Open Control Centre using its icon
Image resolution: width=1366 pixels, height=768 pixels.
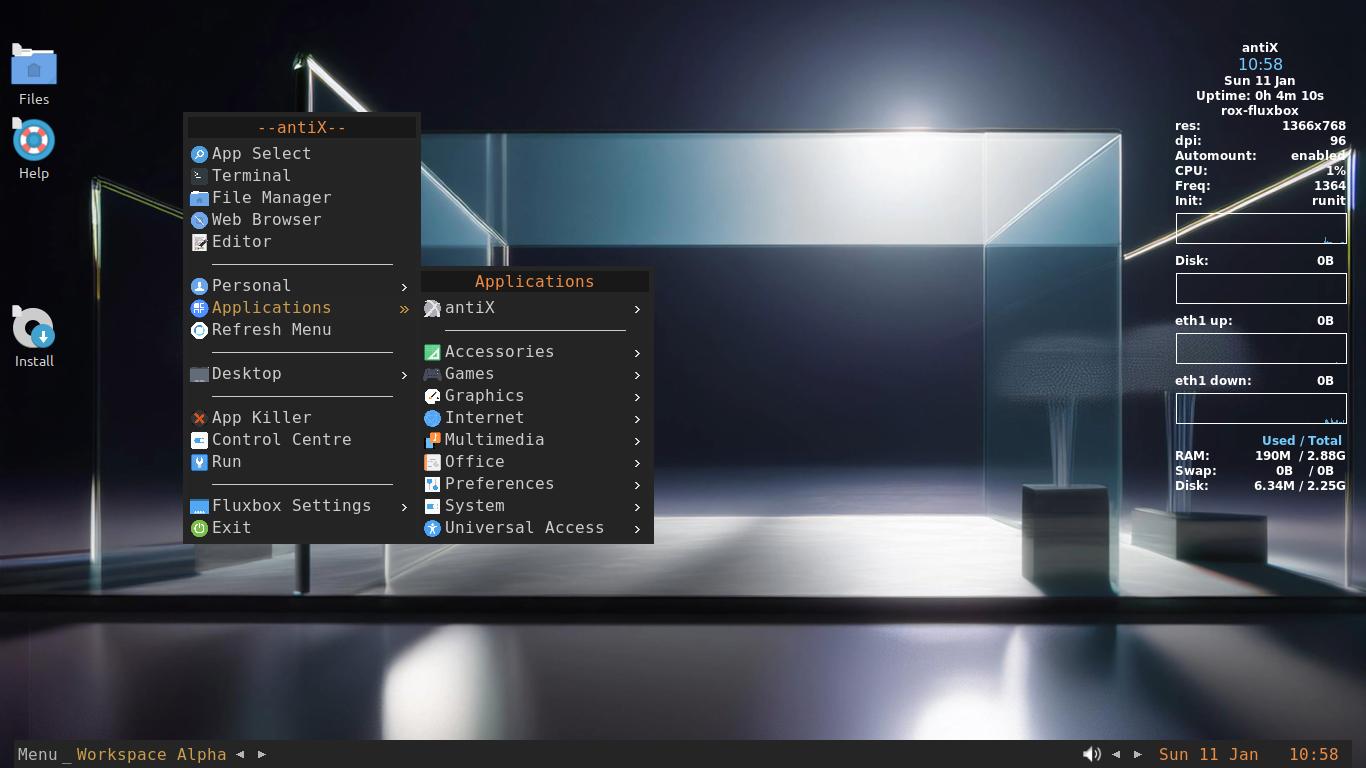pos(199,439)
